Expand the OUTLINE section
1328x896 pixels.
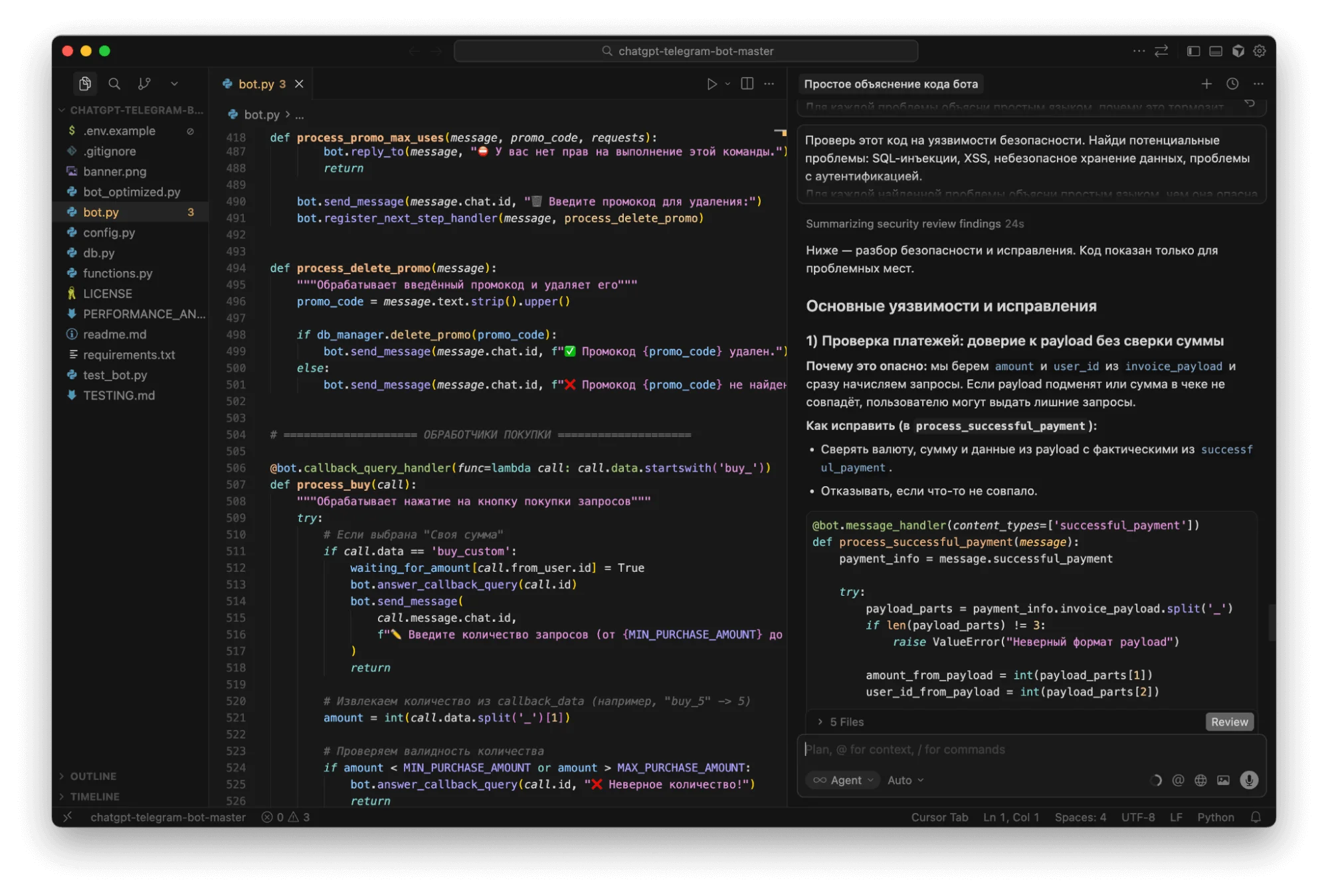click(x=93, y=776)
